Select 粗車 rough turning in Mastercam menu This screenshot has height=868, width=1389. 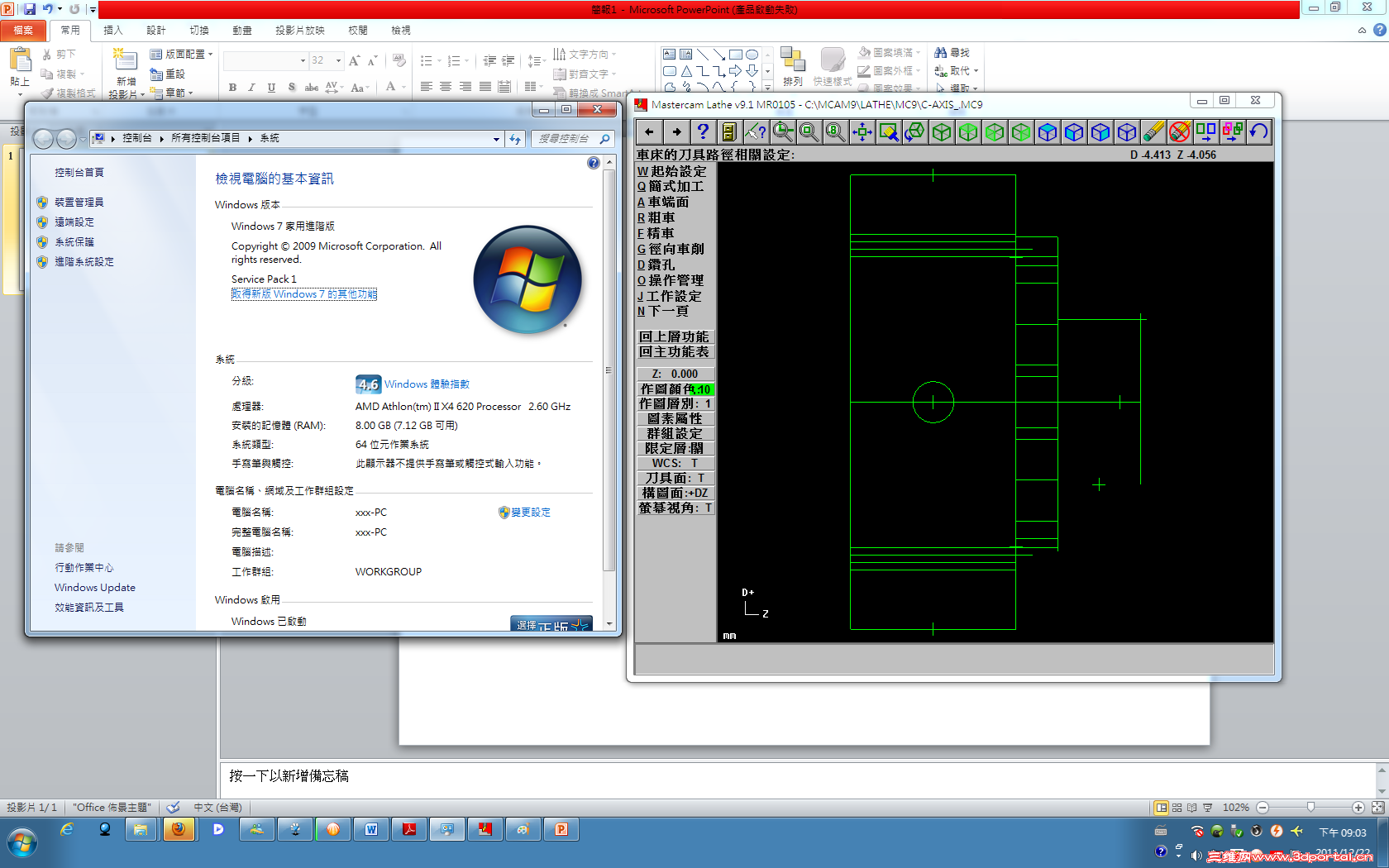tap(656, 217)
